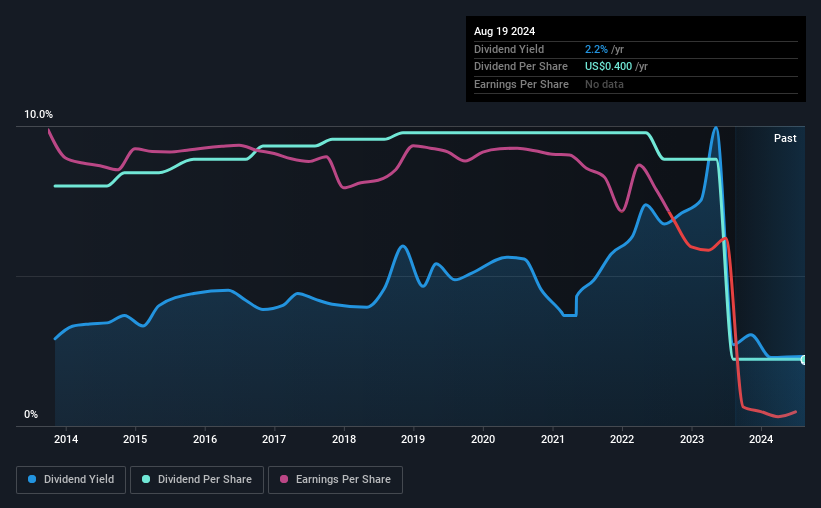Click the 2014 x-axis year label

(x=66, y=439)
